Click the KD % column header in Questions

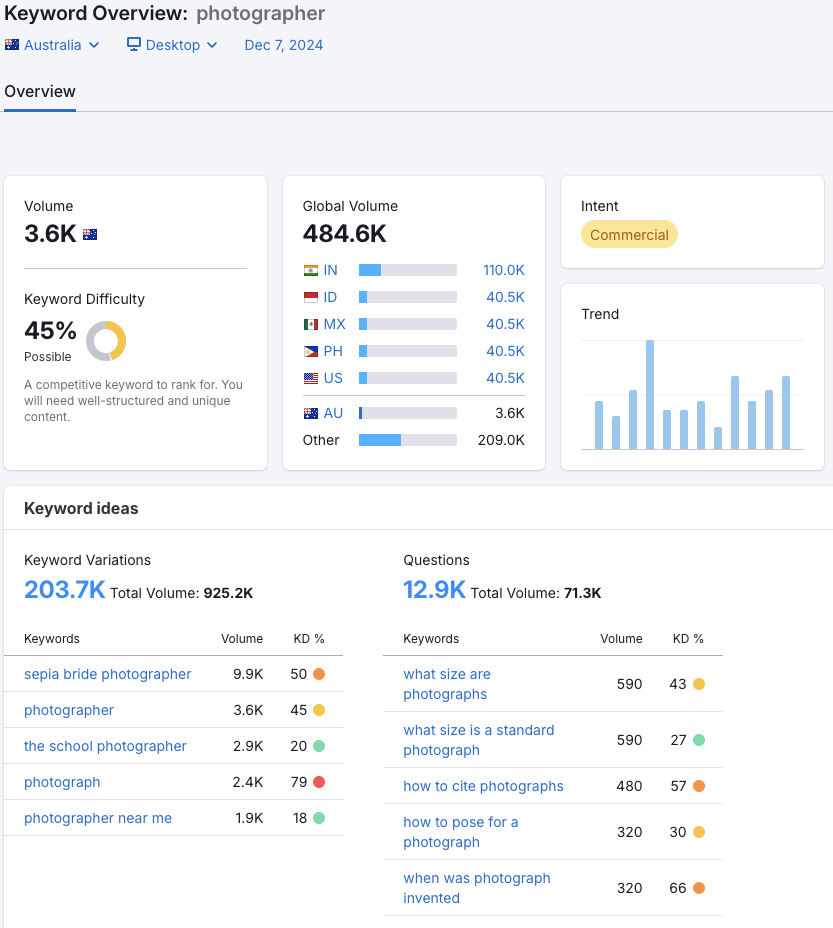pos(688,639)
